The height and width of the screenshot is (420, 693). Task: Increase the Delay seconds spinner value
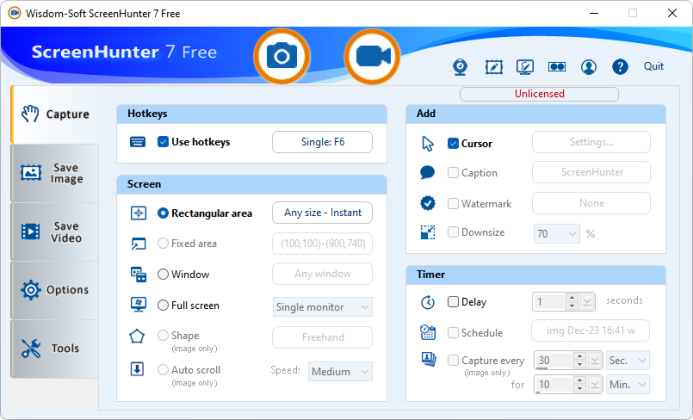pyautogui.click(x=572, y=298)
